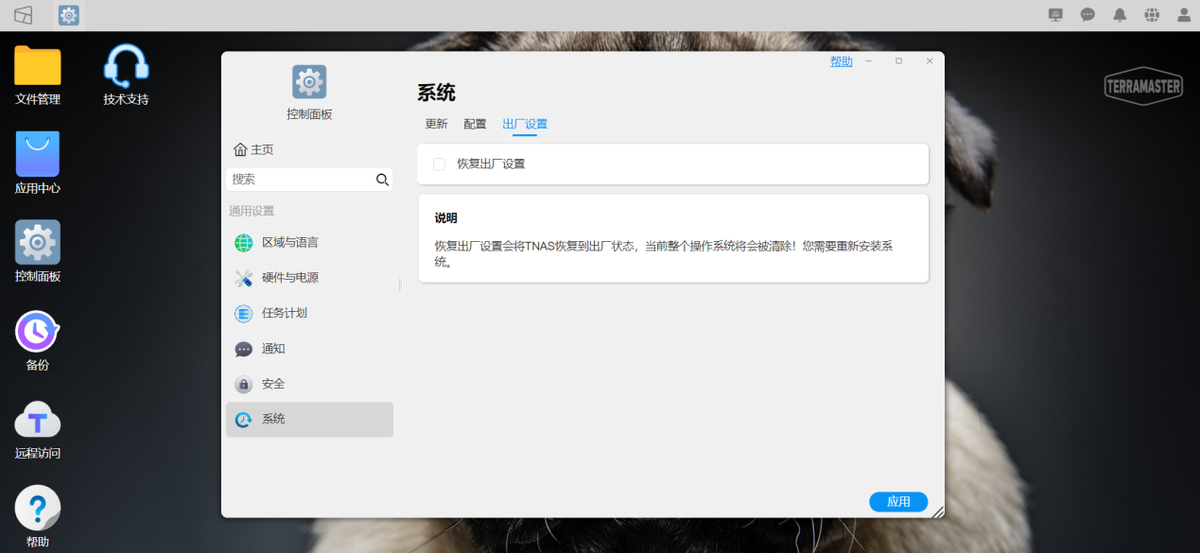Close the control panel window
This screenshot has height=553, width=1200.
(x=929, y=61)
